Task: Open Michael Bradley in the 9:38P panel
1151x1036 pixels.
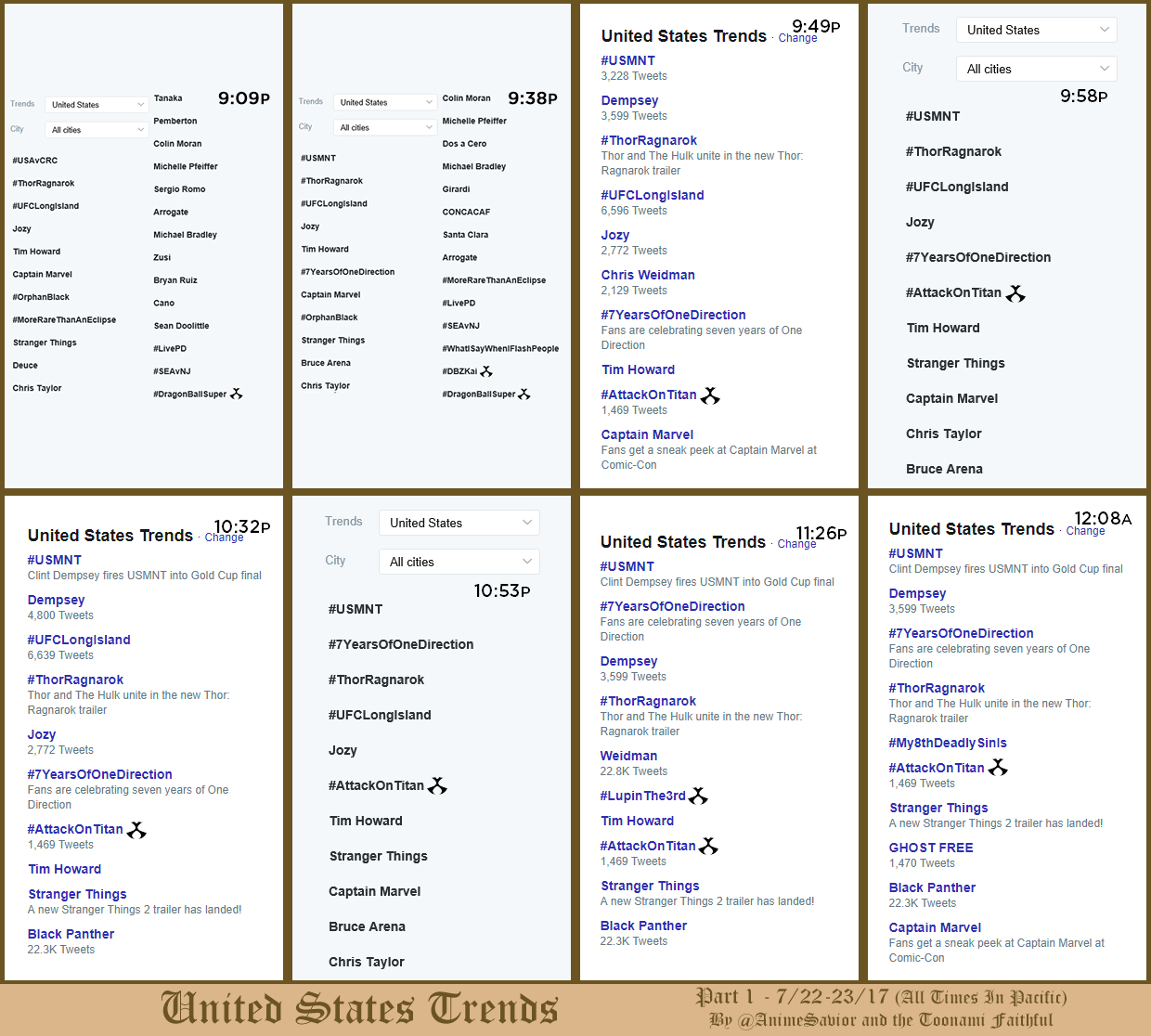Action: [474, 166]
